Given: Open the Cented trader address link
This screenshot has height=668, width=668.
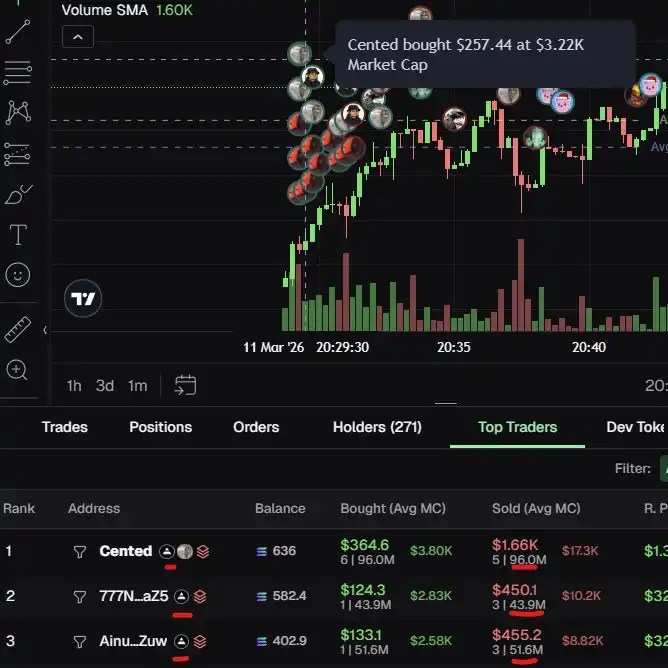Looking at the screenshot, I should [x=125, y=551].
